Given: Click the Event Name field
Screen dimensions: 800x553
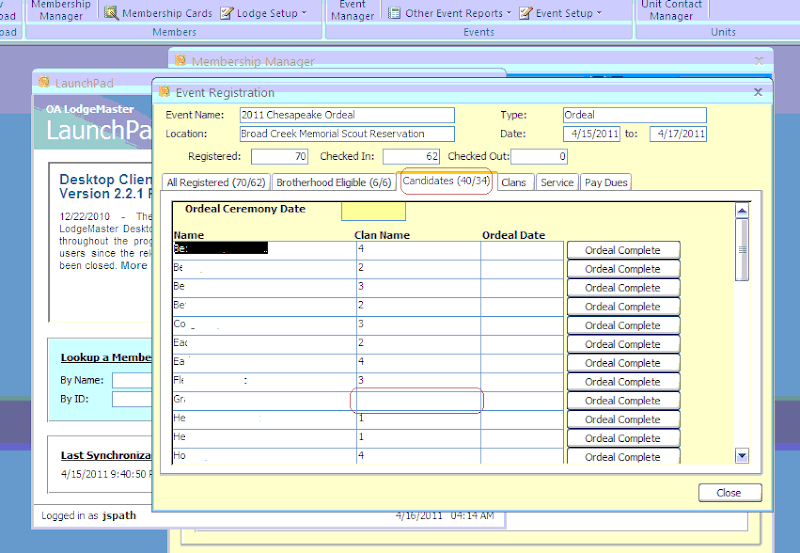Looking at the screenshot, I should [347, 115].
